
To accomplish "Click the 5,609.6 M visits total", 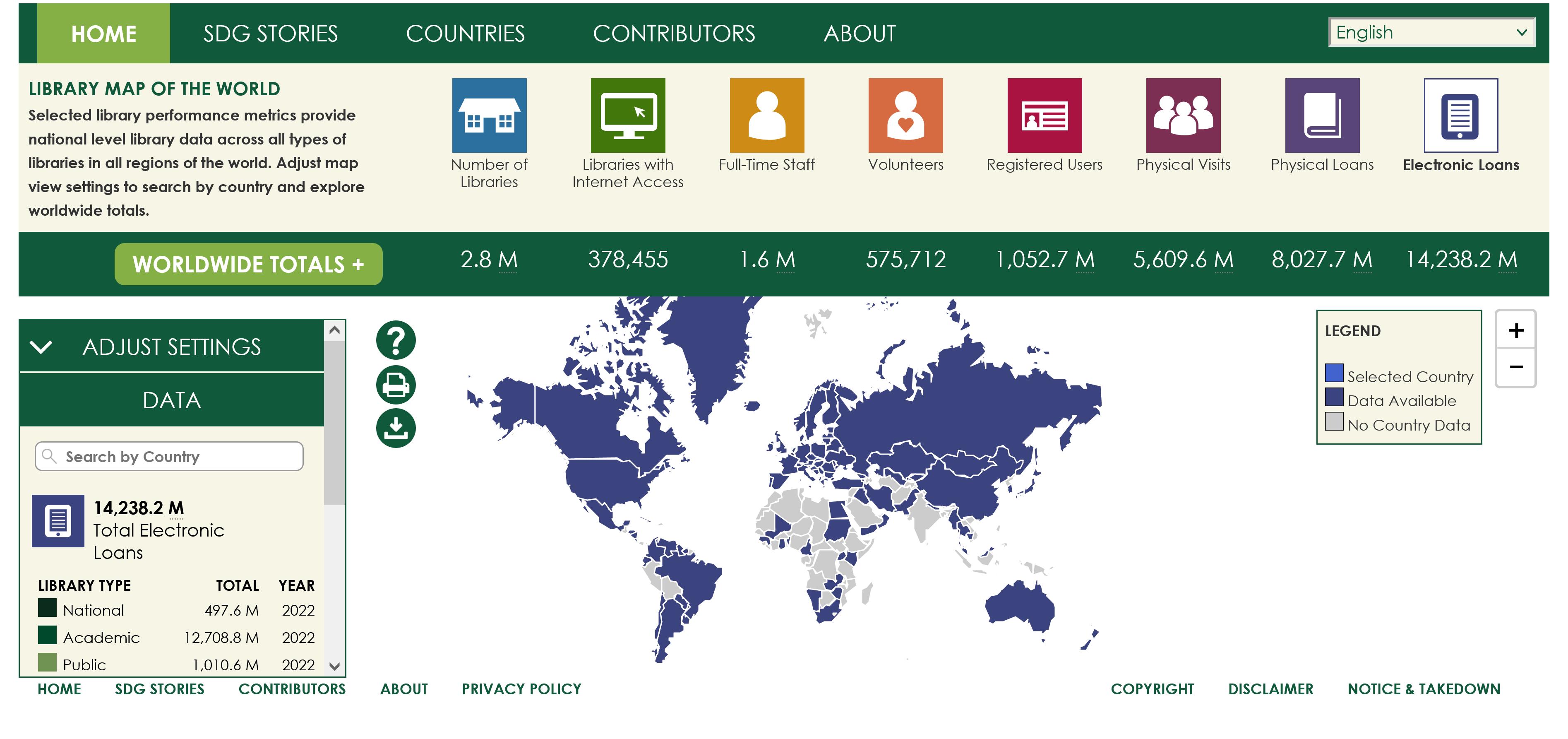I will coord(1183,260).
